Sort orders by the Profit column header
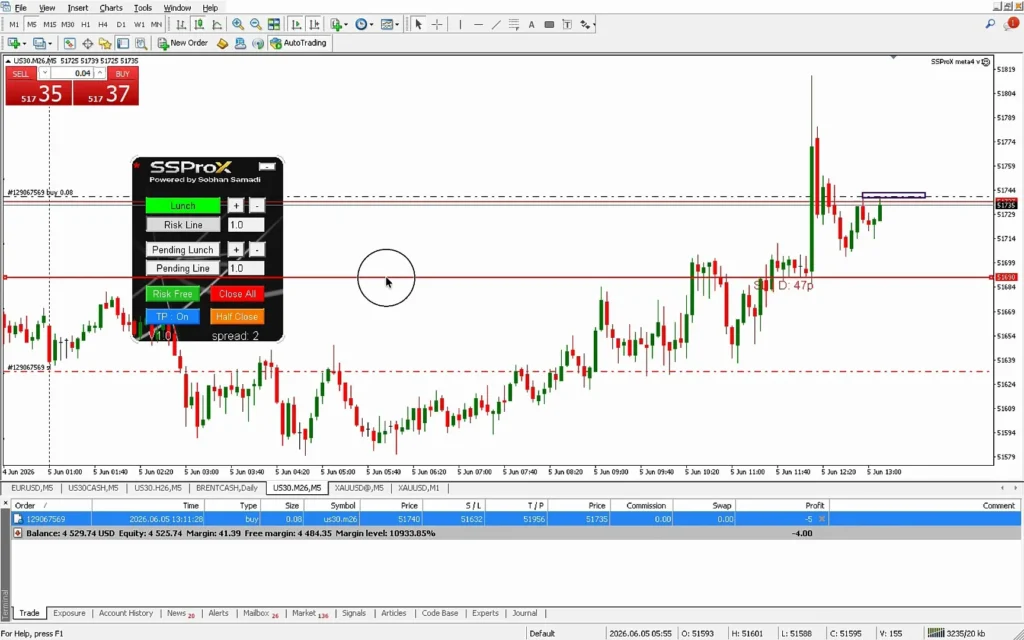Viewport: 1024px width, 640px height. click(x=782, y=505)
